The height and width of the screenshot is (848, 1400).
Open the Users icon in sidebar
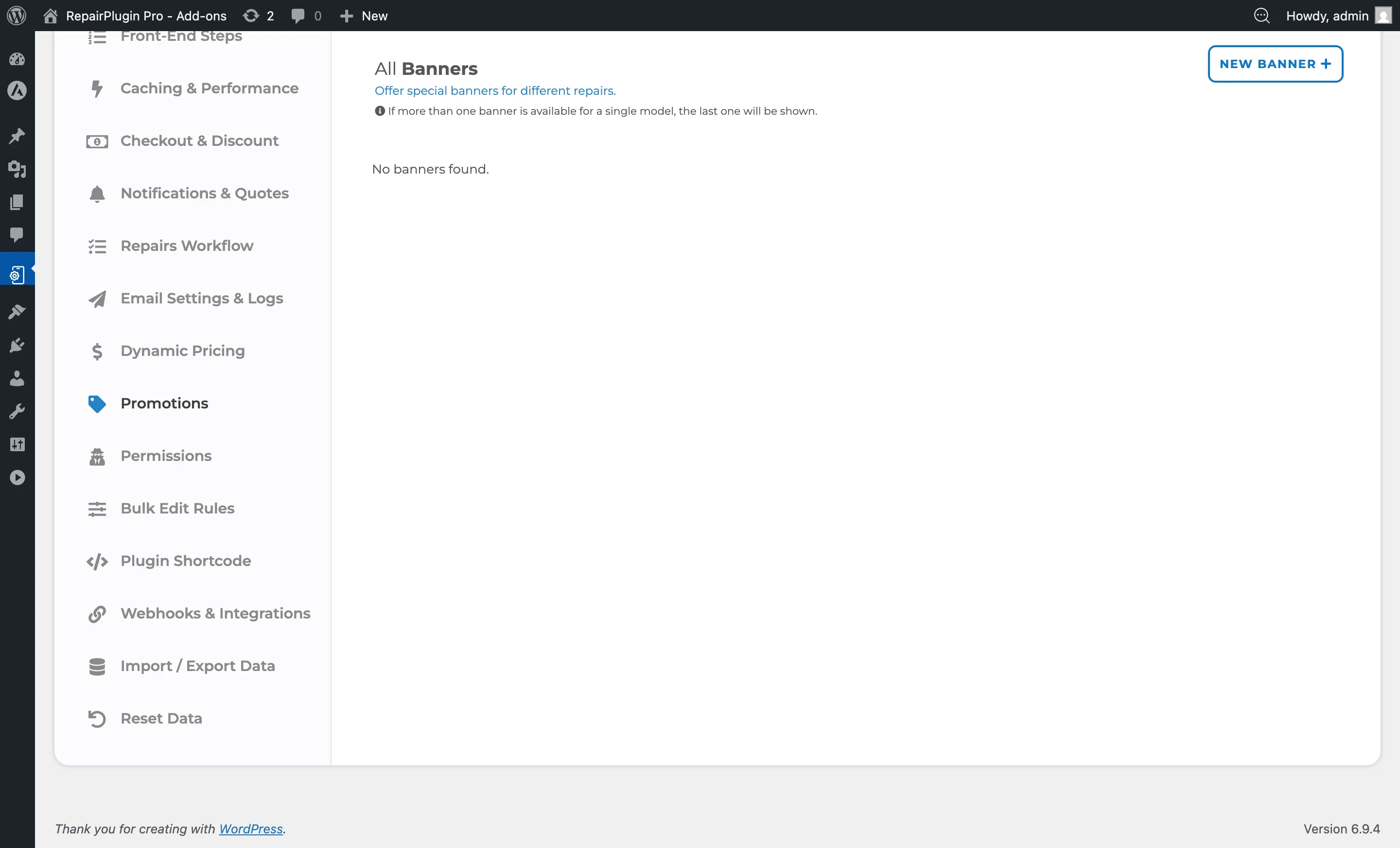click(x=17, y=378)
